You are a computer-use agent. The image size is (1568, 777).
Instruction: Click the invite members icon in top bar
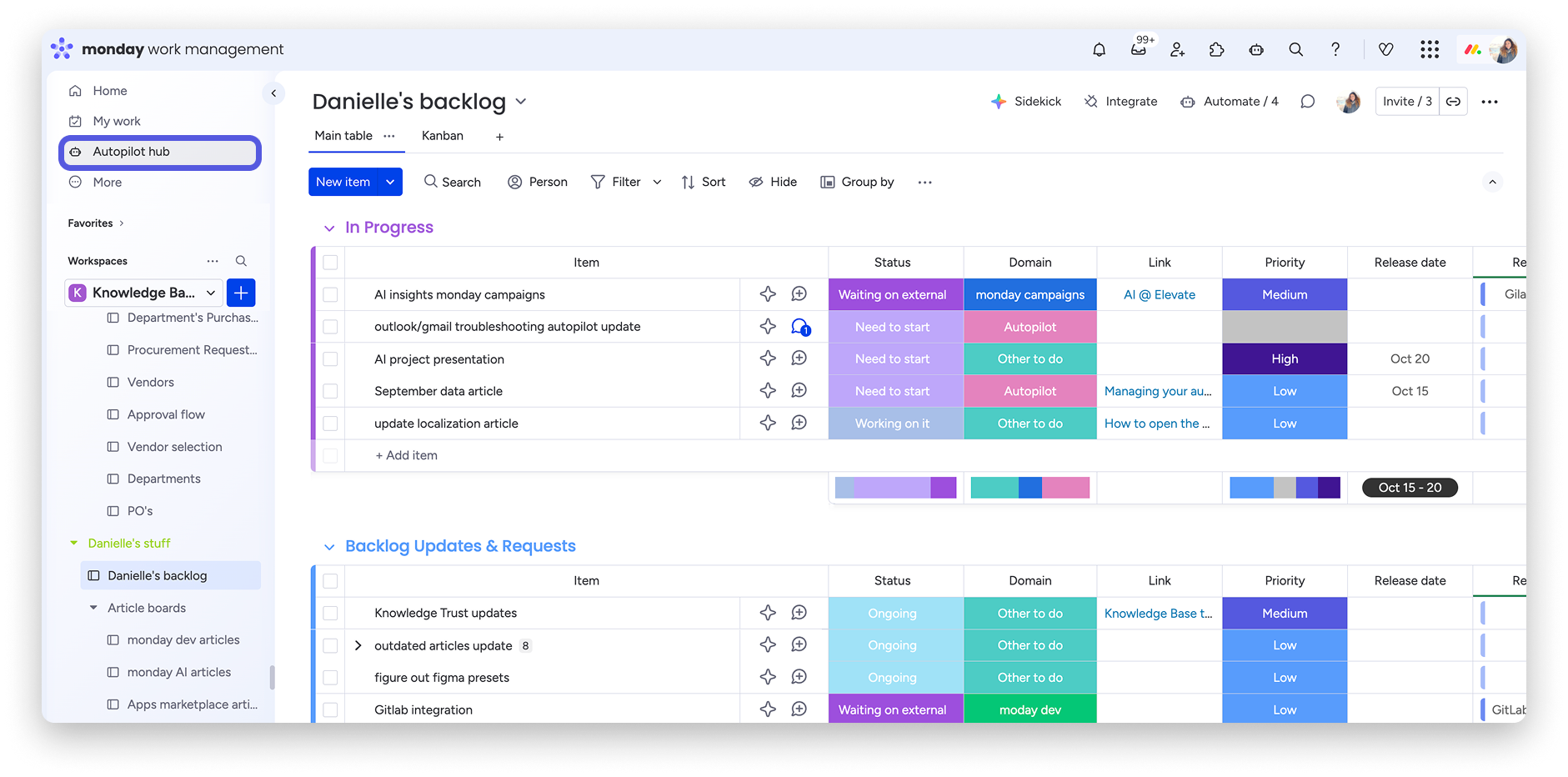1177,50
